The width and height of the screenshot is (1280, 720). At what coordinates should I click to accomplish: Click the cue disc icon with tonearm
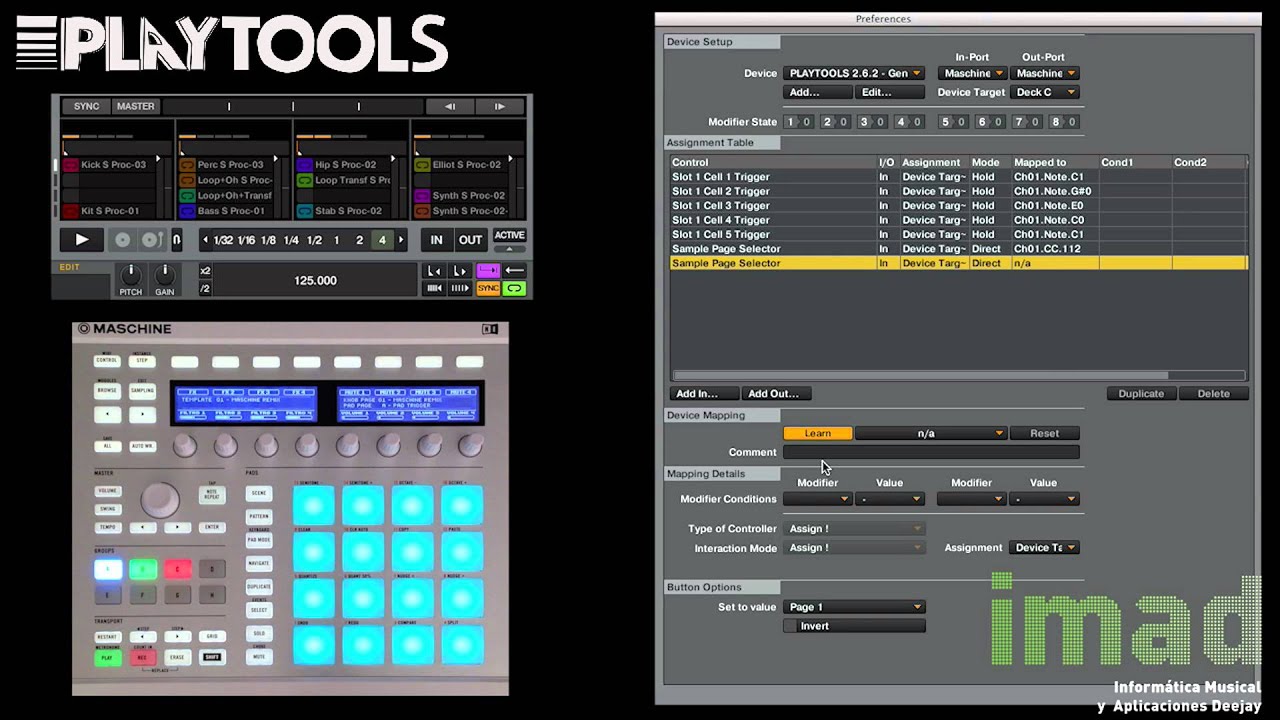pos(151,240)
